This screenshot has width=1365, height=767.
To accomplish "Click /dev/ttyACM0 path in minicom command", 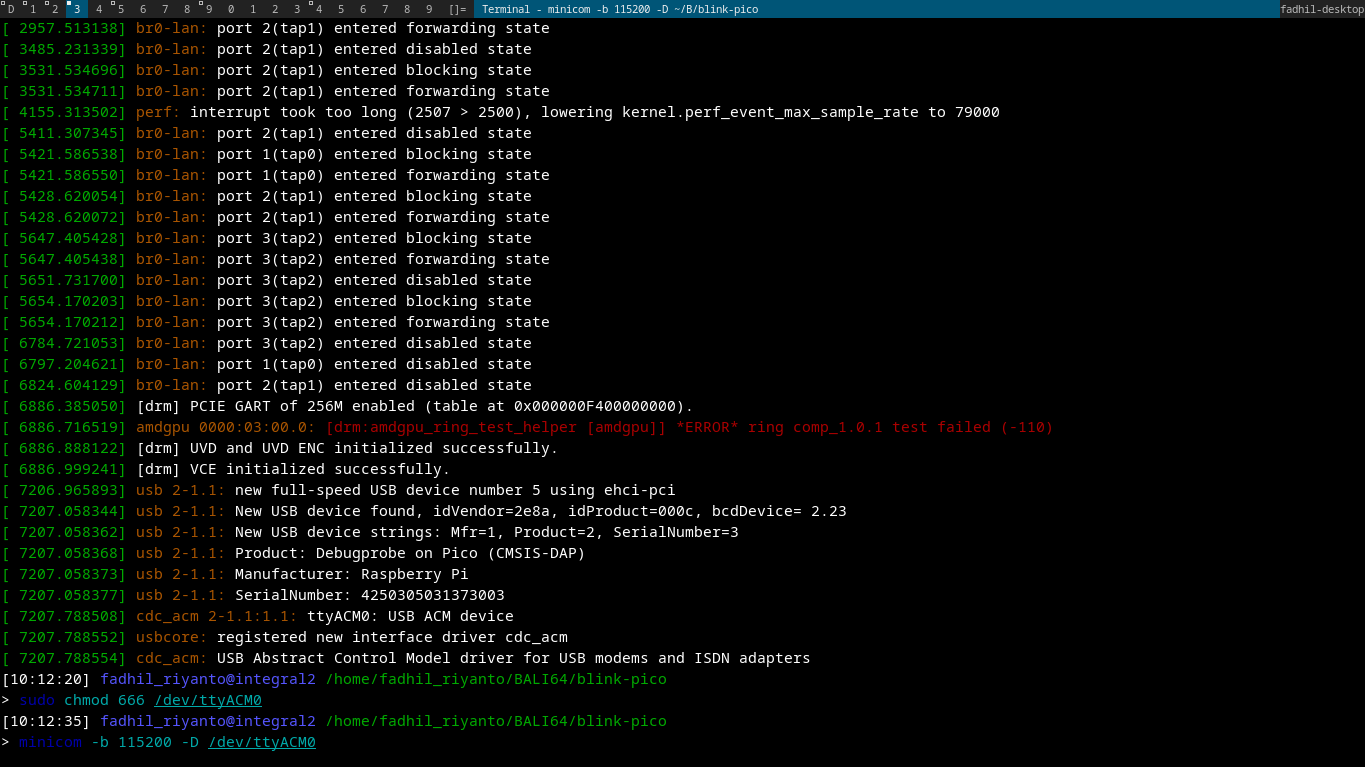I will (x=261, y=742).
